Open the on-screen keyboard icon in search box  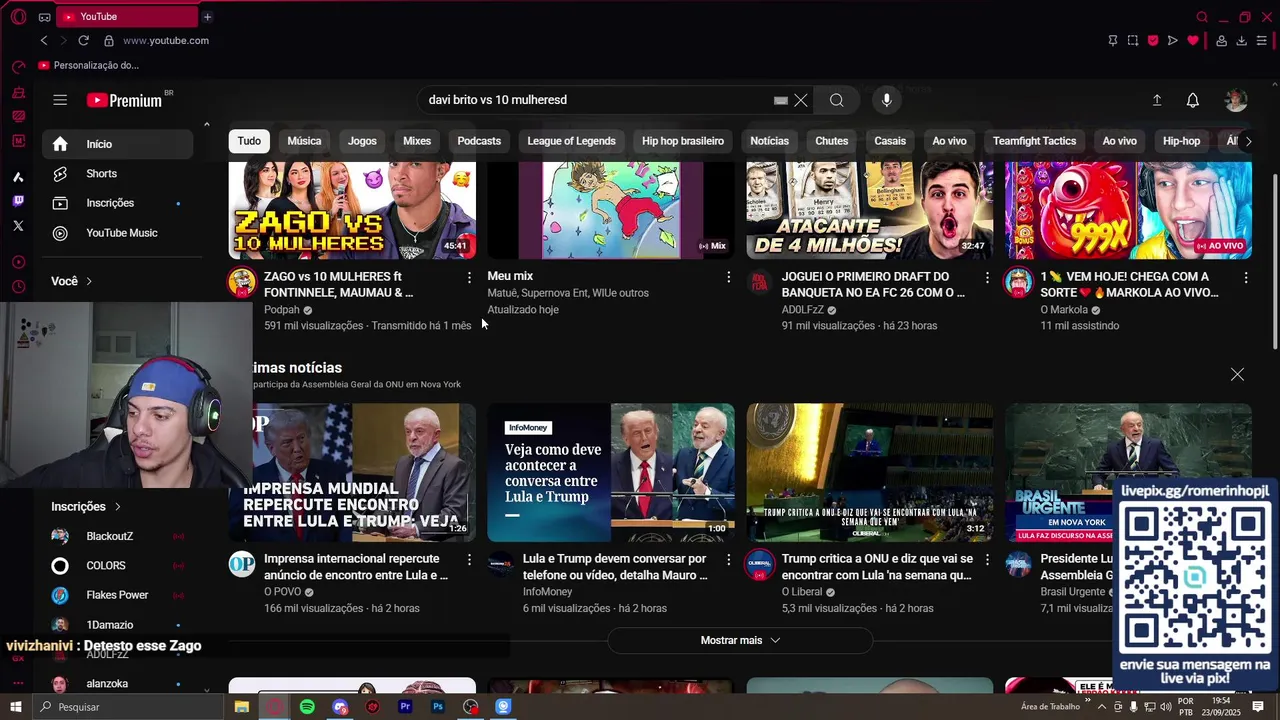click(781, 100)
